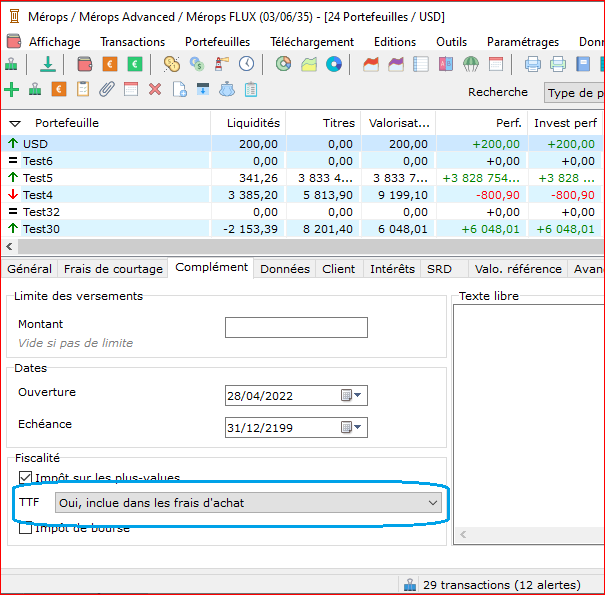The image size is (613, 595).
Task: Switch to the Valo. référence tab
Action: point(518,269)
